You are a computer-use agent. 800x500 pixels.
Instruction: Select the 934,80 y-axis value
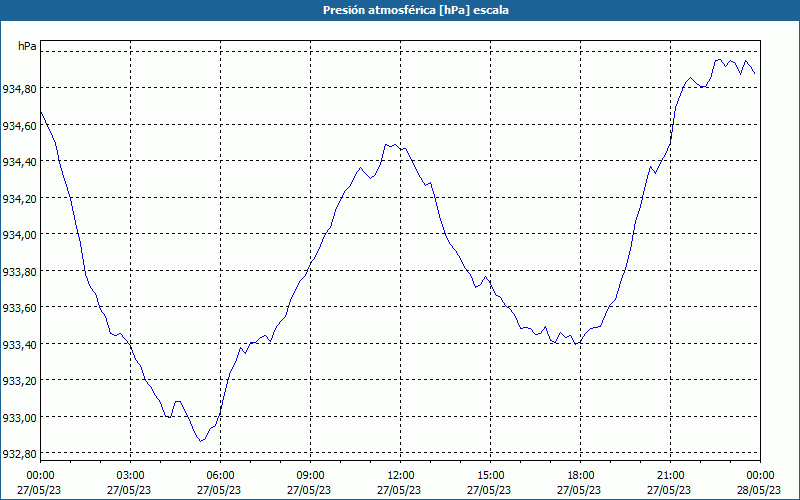click(19, 89)
